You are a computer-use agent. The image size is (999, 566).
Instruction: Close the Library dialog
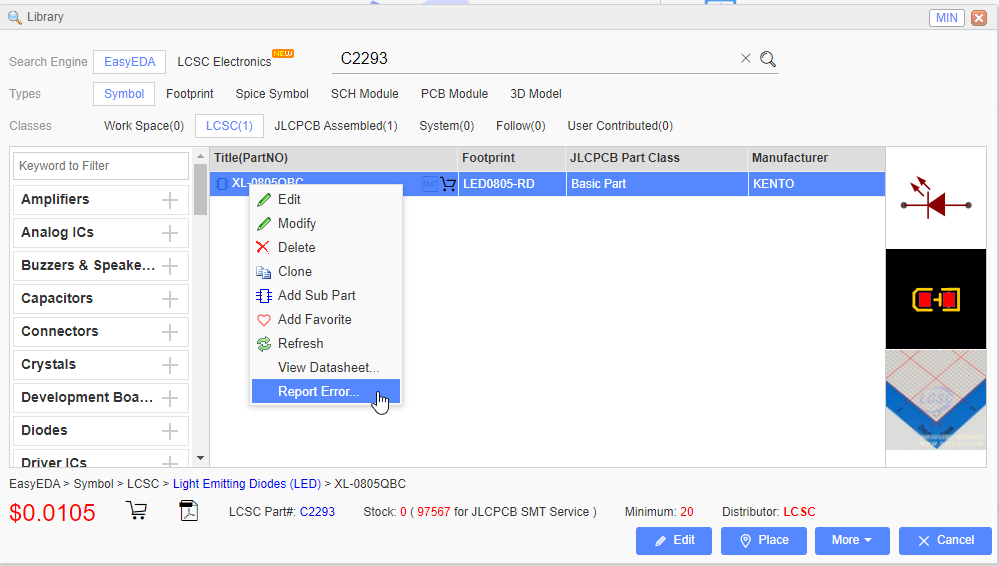979,18
